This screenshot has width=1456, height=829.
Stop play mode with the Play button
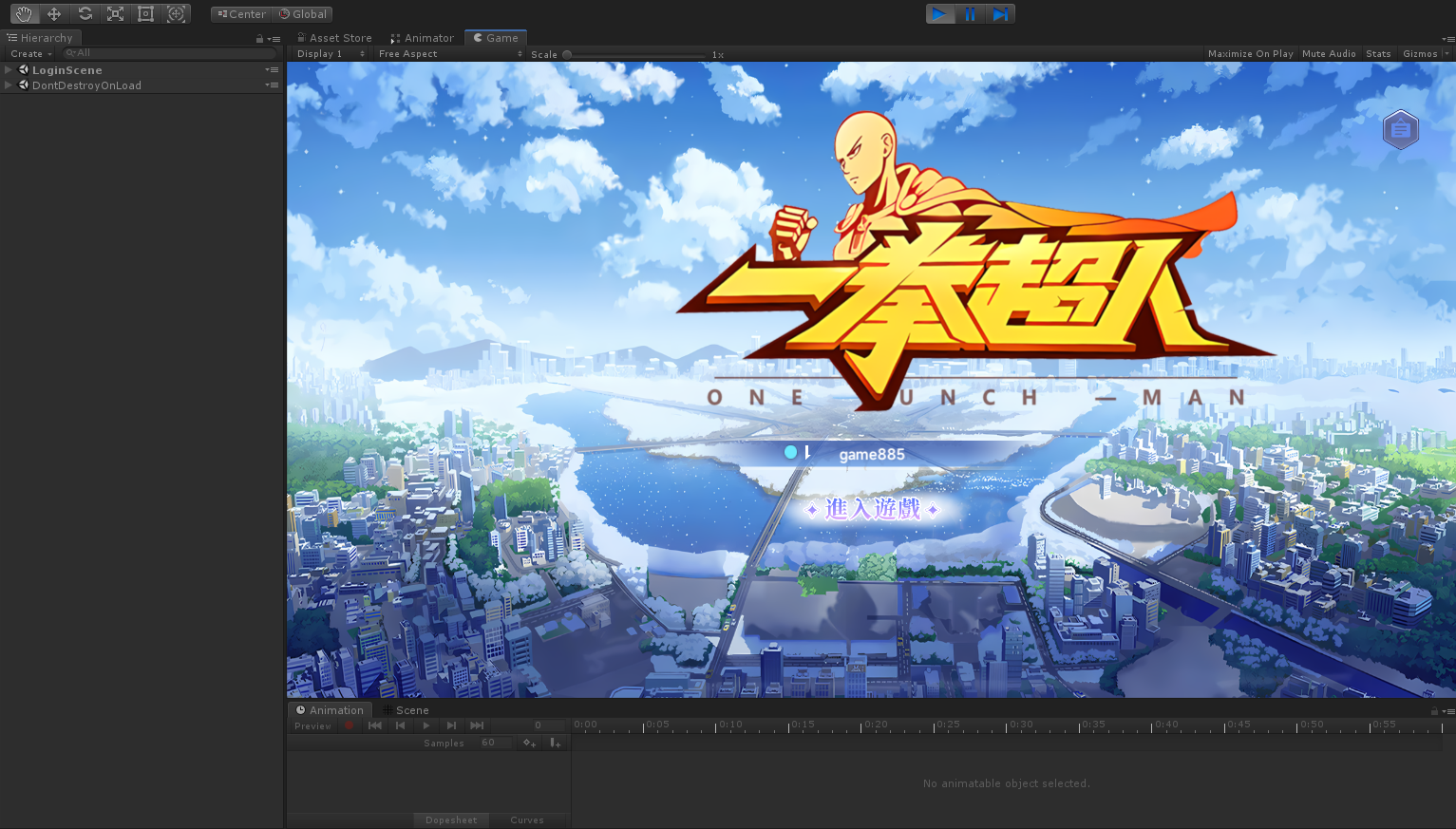[938, 14]
